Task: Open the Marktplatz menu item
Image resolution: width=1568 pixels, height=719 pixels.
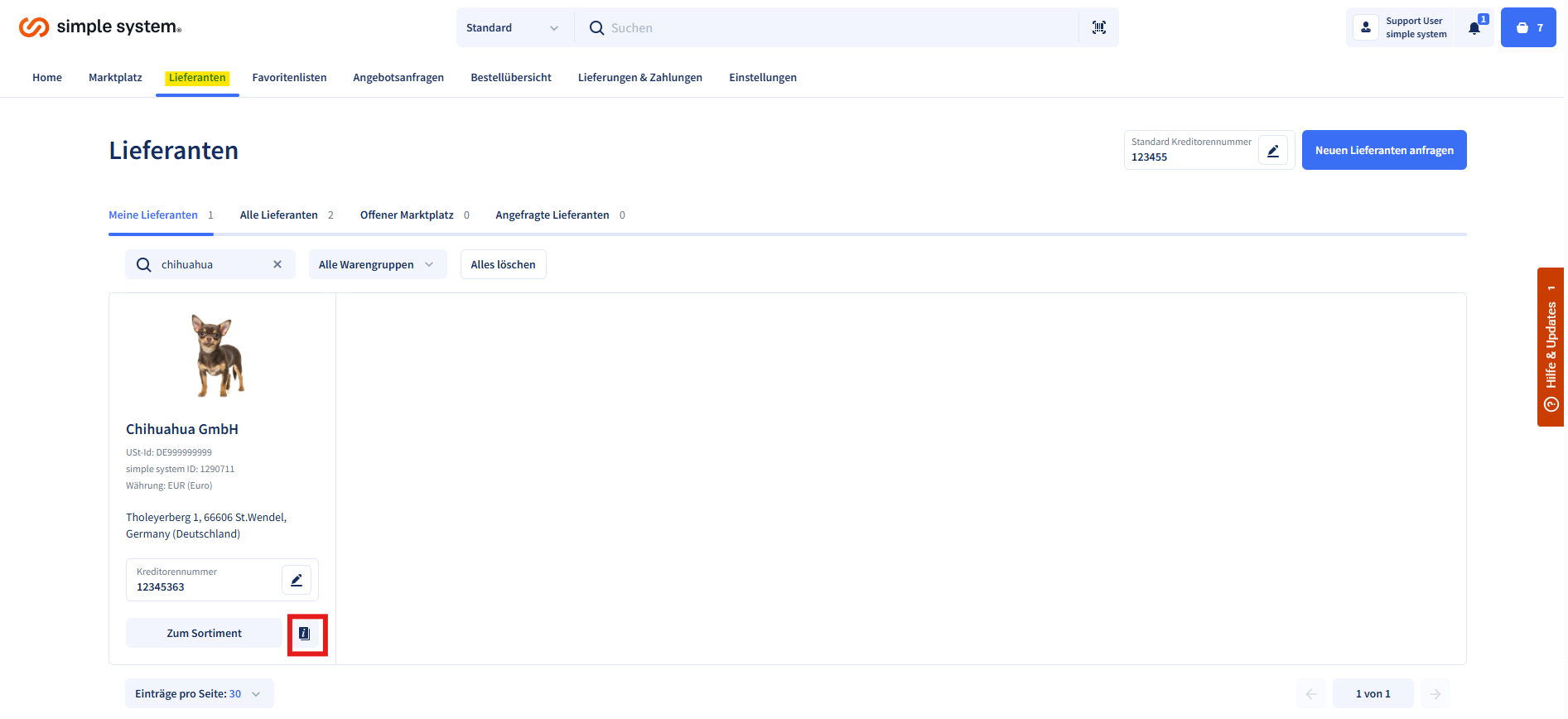Action: [115, 78]
